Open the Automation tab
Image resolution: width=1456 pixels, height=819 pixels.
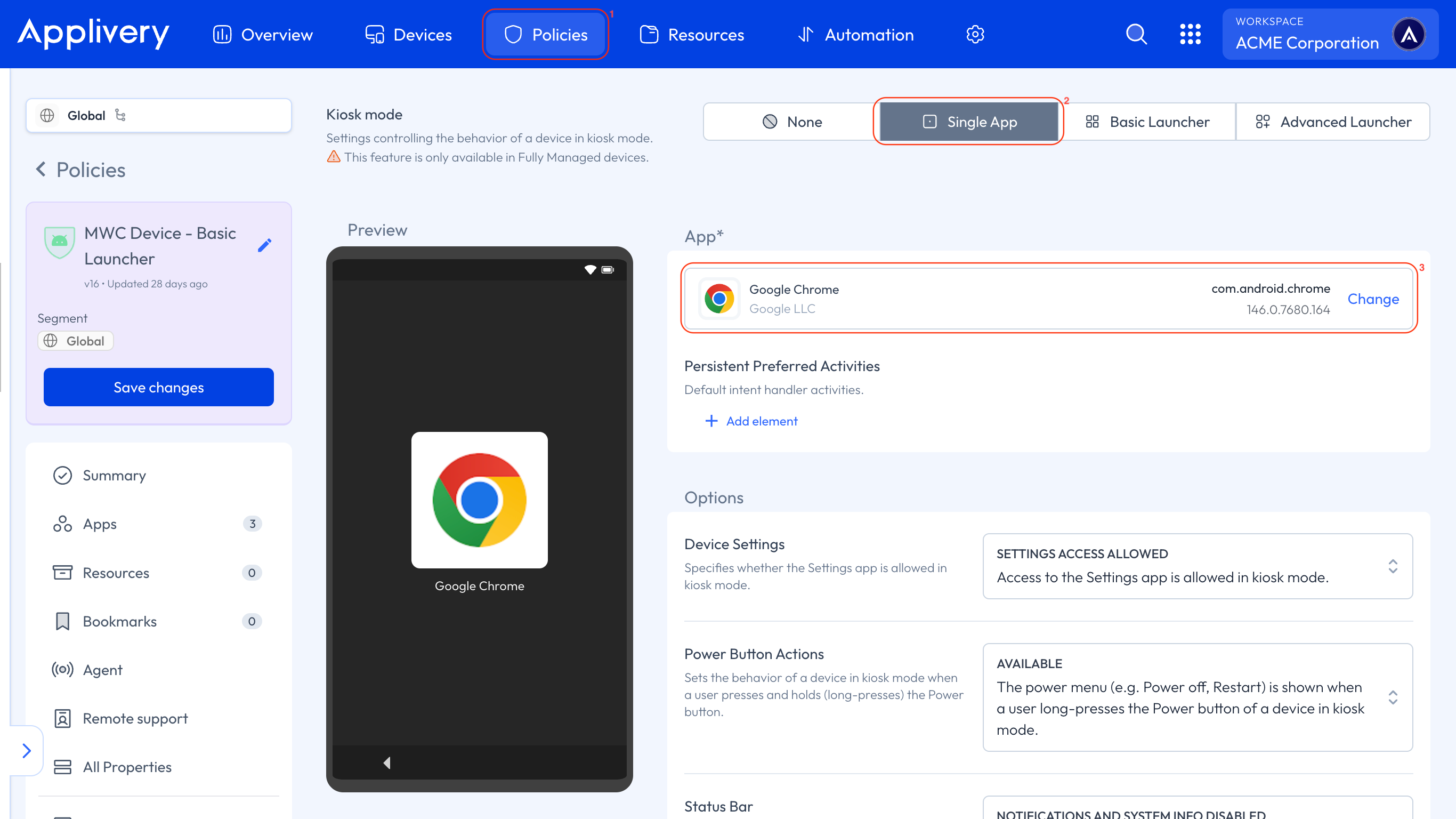point(856,35)
